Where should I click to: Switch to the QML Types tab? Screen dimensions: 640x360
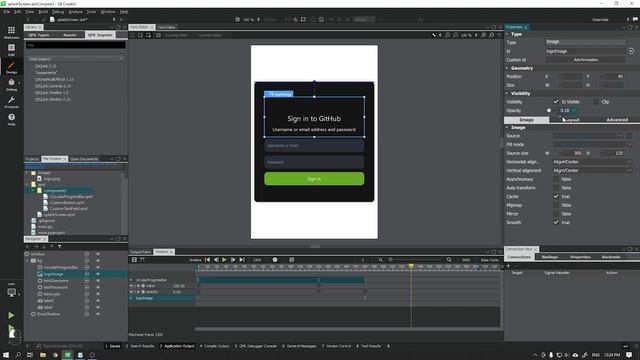pos(39,35)
